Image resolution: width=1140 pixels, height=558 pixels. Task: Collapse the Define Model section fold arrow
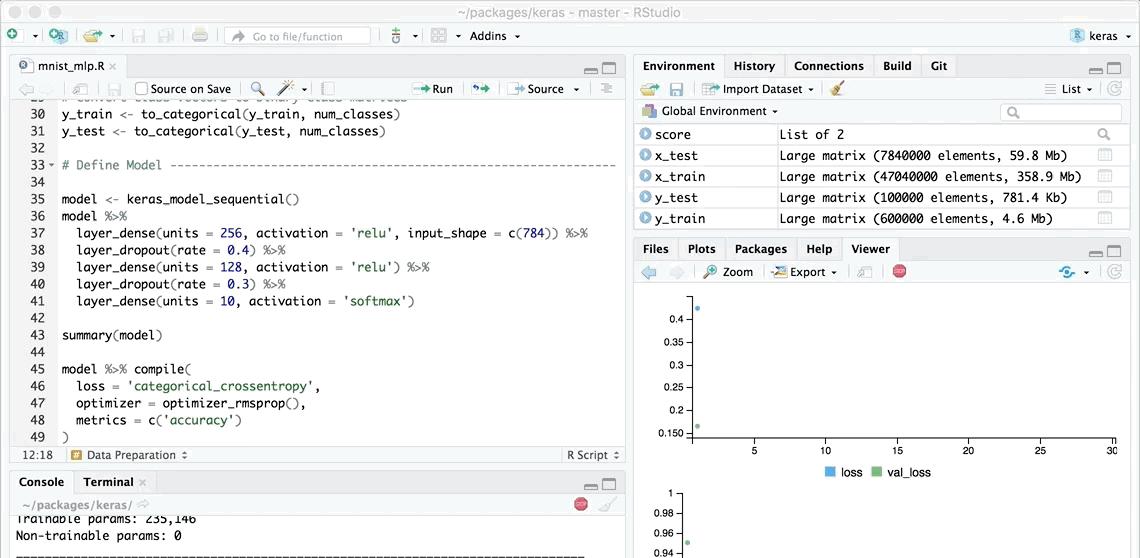51,165
